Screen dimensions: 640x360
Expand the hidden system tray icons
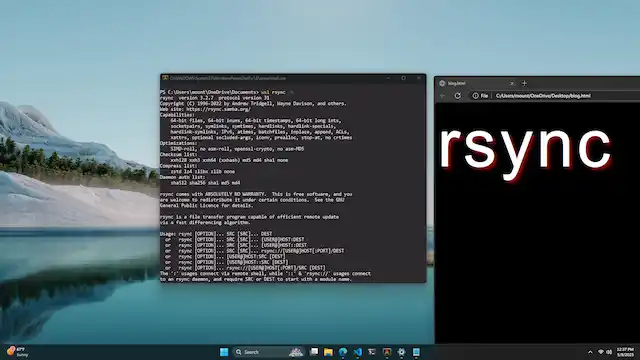tap(590, 352)
